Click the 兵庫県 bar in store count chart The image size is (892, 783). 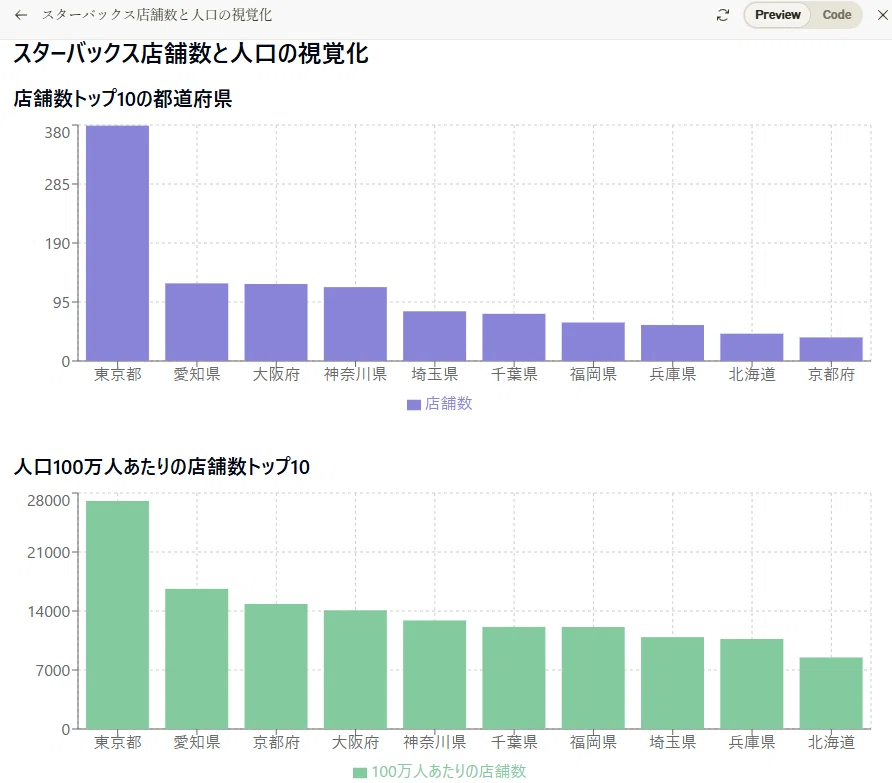tap(672, 343)
